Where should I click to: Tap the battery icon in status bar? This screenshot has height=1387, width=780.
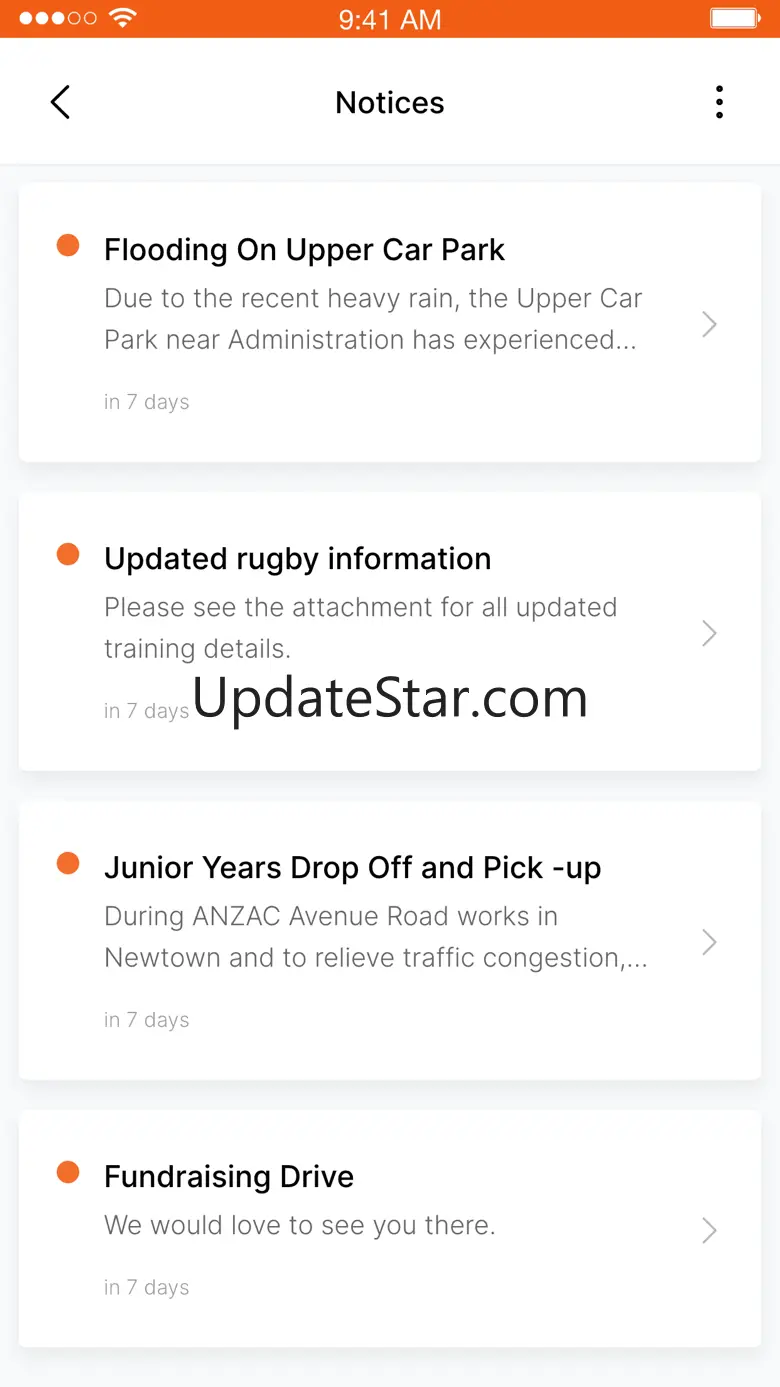(x=735, y=19)
